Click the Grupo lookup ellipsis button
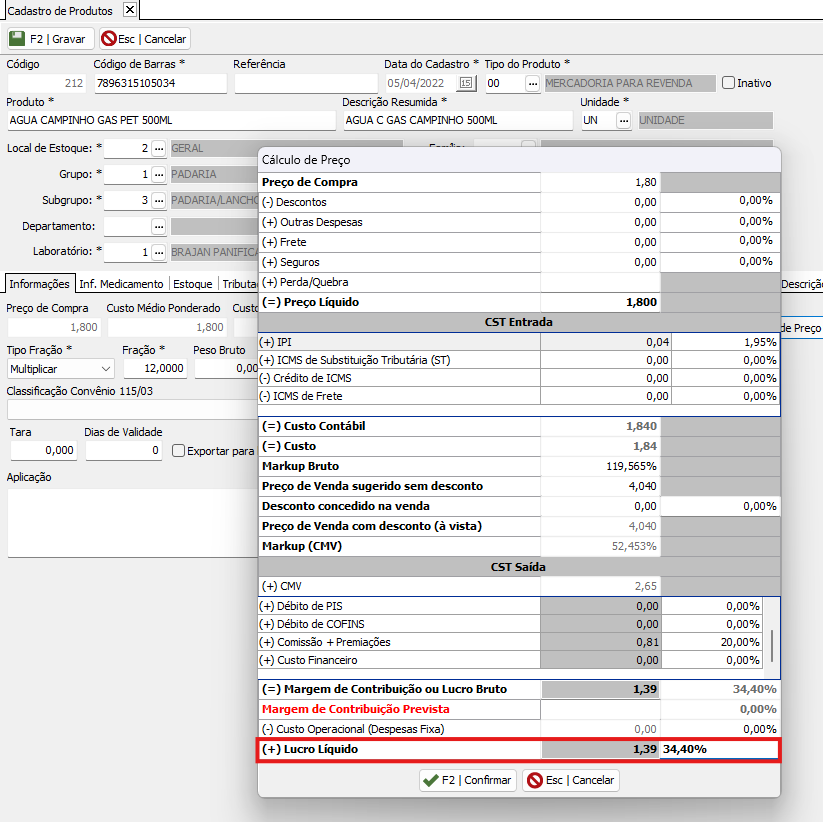The width and height of the screenshot is (823, 822). point(157,175)
